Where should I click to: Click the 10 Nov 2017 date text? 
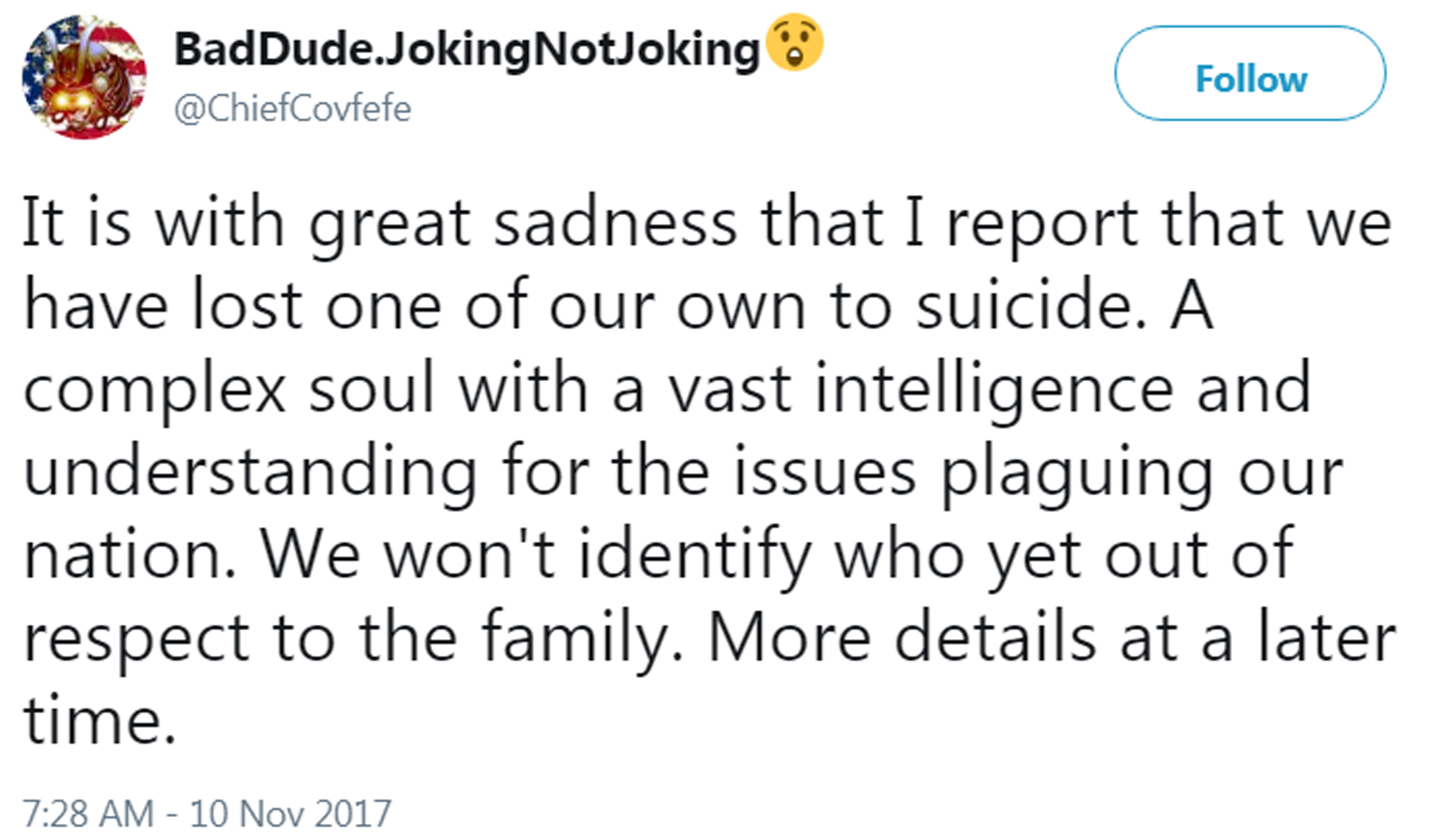click(290, 813)
